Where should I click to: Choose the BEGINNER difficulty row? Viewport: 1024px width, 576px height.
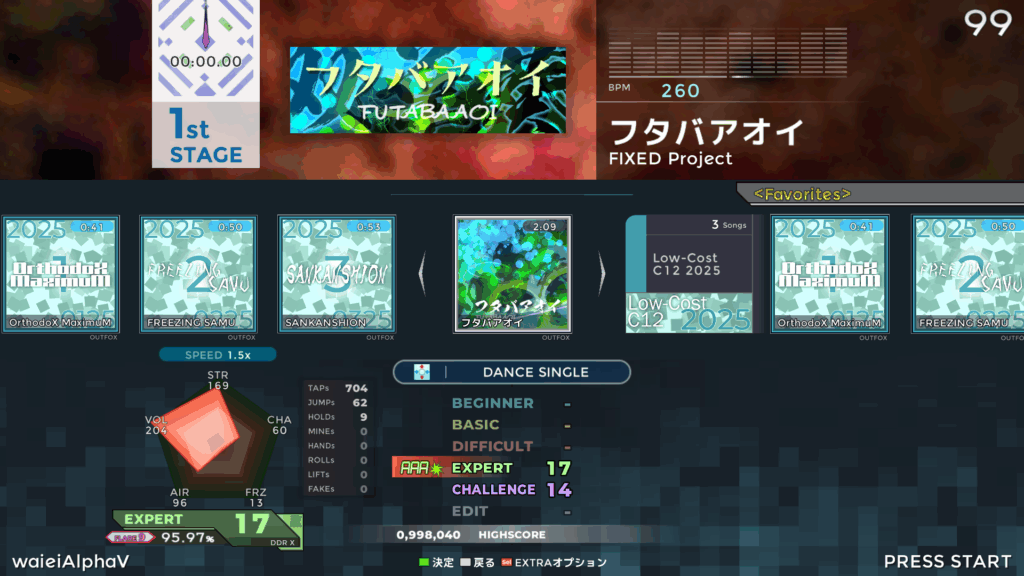511,404
